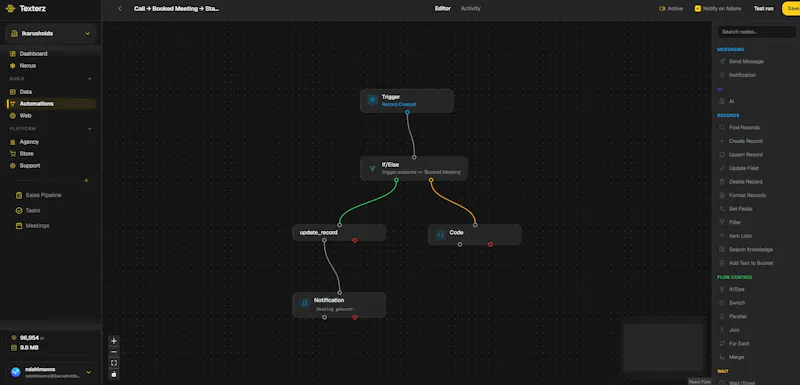Click the Data icon in sidebar

[x=13, y=92]
